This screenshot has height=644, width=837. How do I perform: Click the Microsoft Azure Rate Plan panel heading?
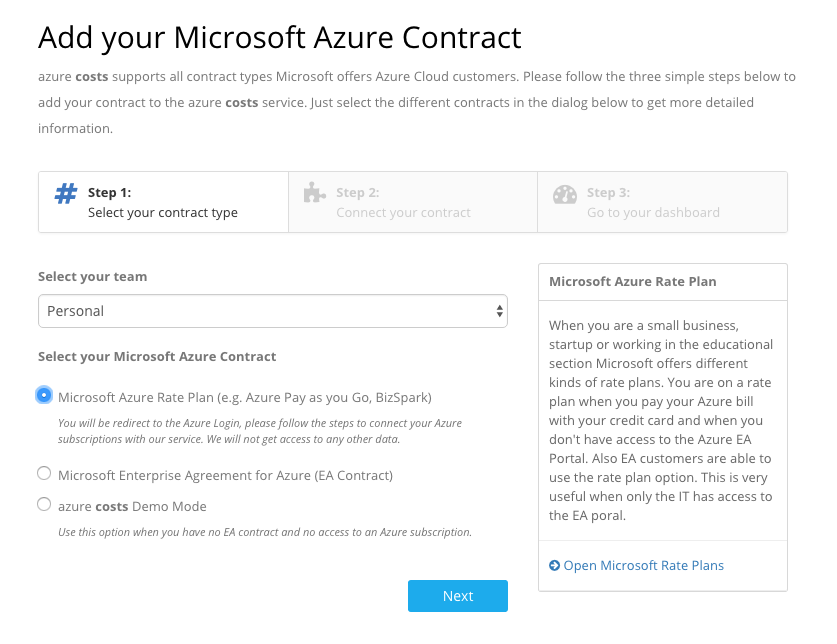click(x=632, y=281)
